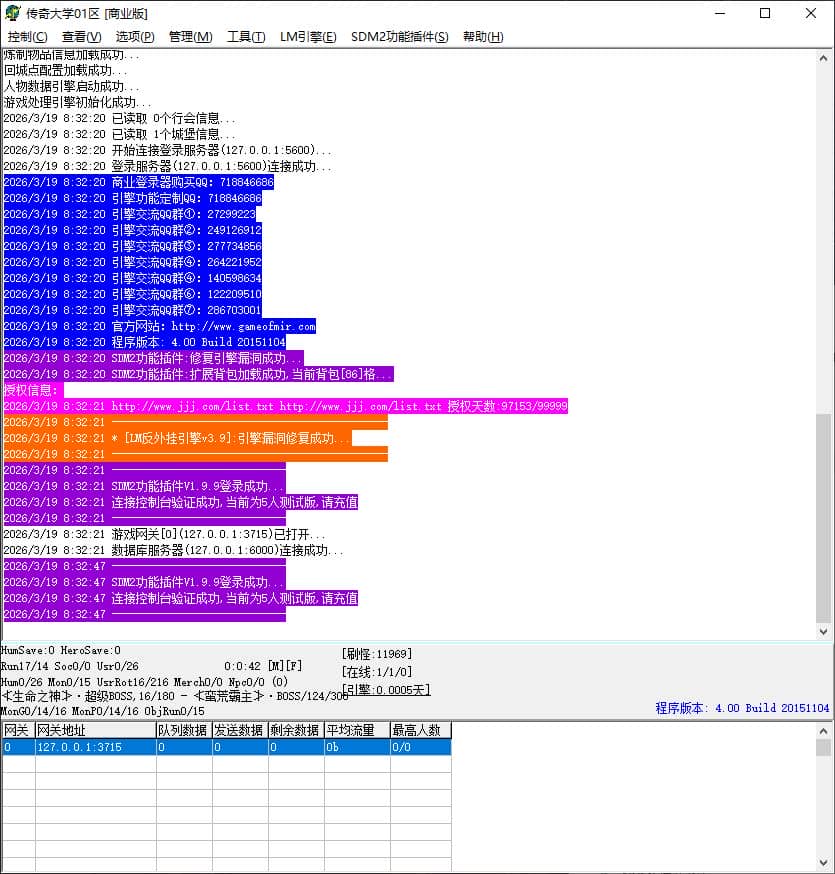835x874 pixels.
Task: Click log line 引擎交流QQ群③: 277734856
Action: click(x=132, y=246)
